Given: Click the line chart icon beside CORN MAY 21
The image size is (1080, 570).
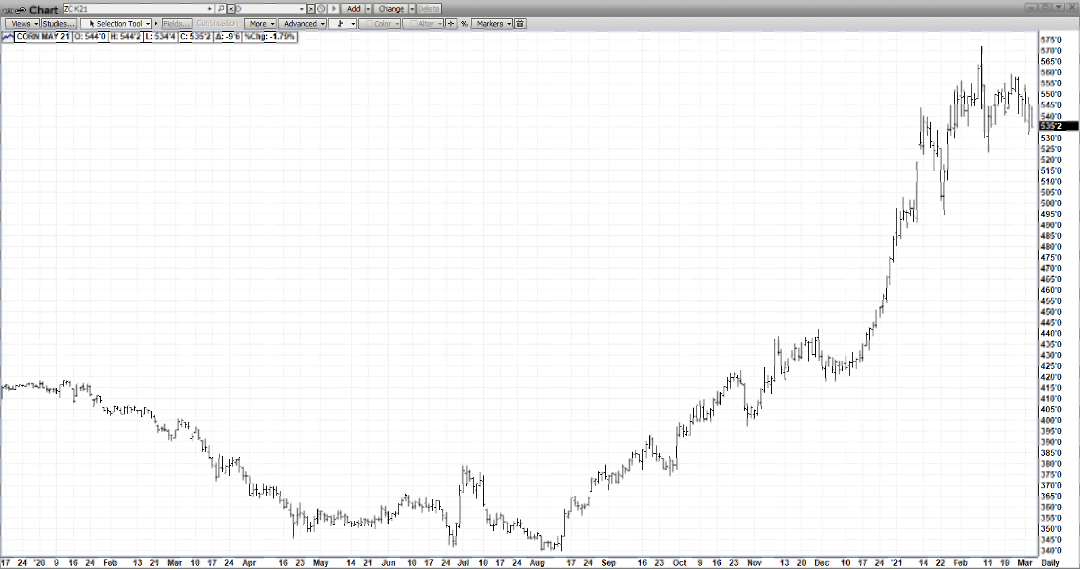Looking at the screenshot, I should 7,37.
